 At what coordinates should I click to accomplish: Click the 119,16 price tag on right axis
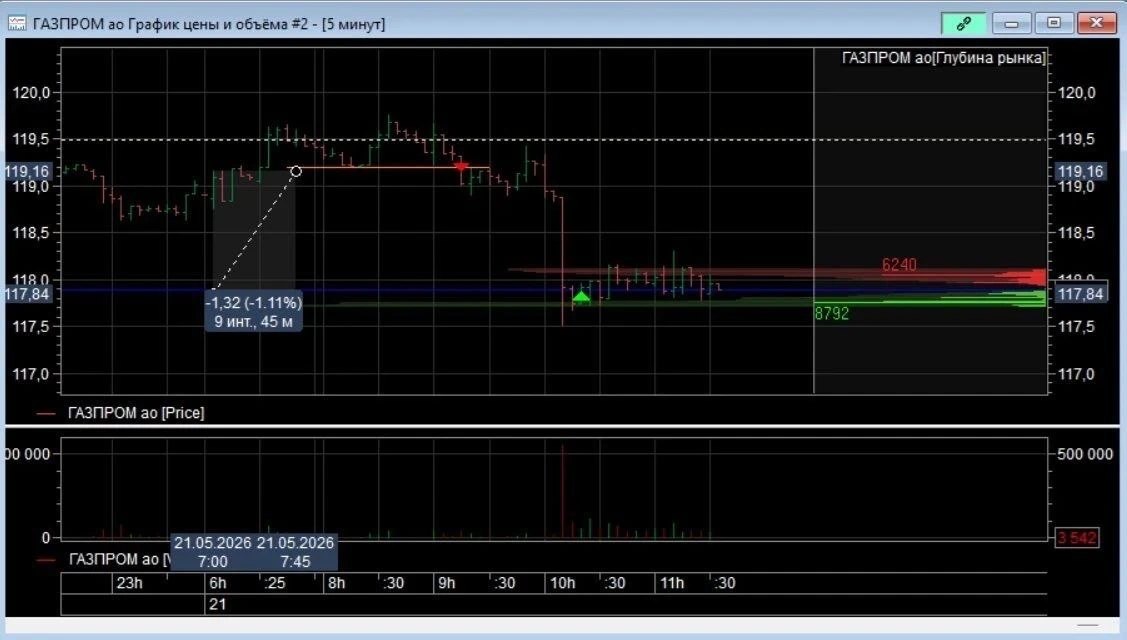1080,171
